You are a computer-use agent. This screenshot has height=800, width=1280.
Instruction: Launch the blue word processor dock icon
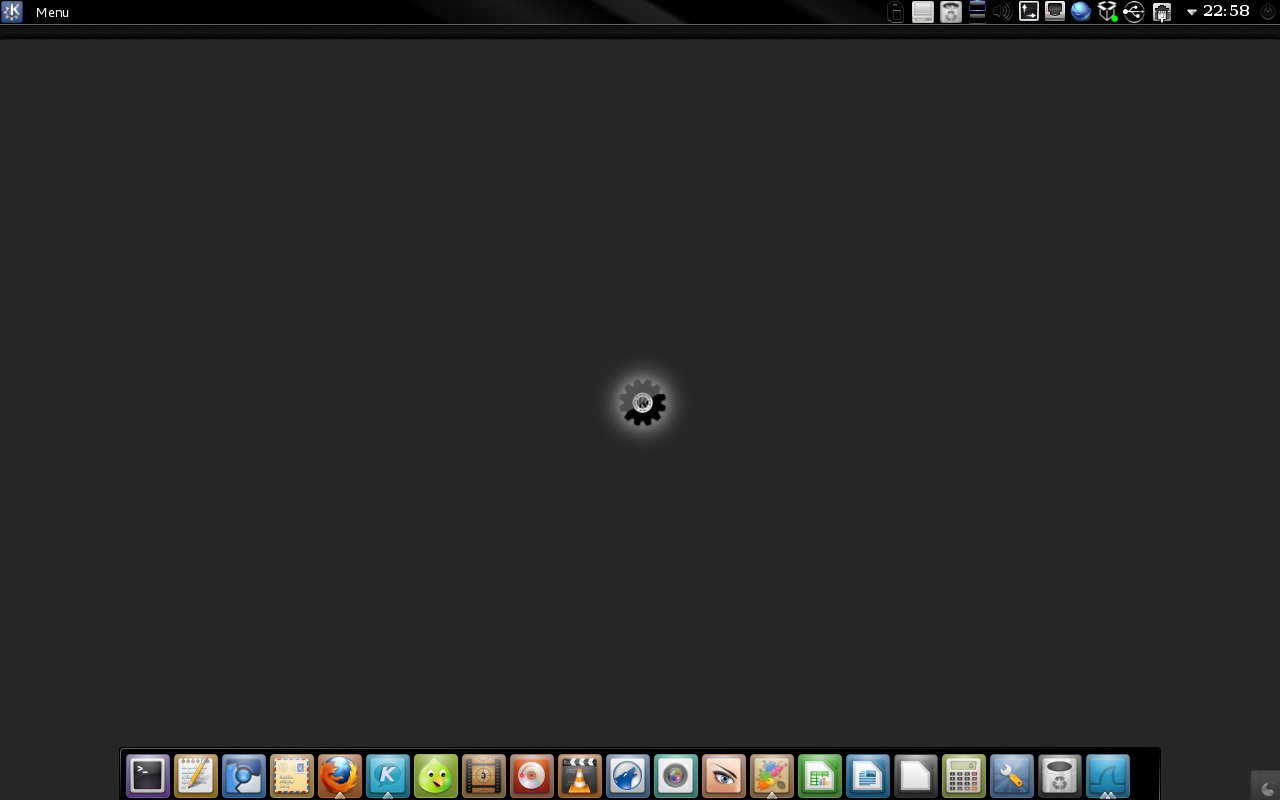[868, 776]
